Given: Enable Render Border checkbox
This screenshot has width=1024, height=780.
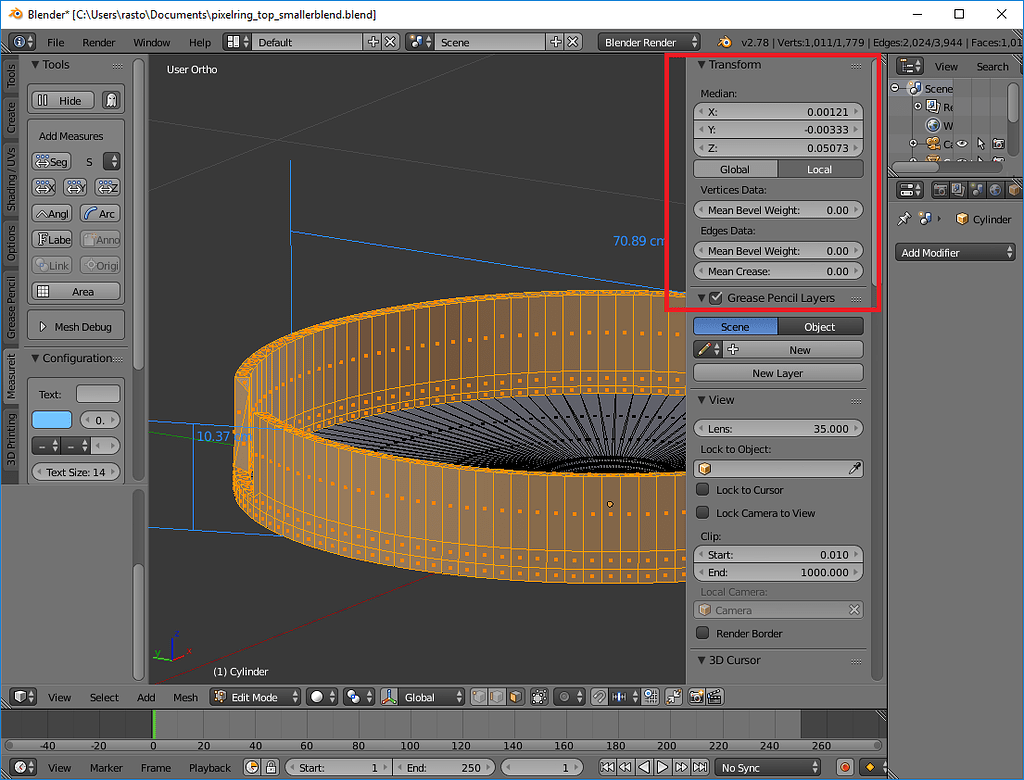Looking at the screenshot, I should [x=703, y=632].
